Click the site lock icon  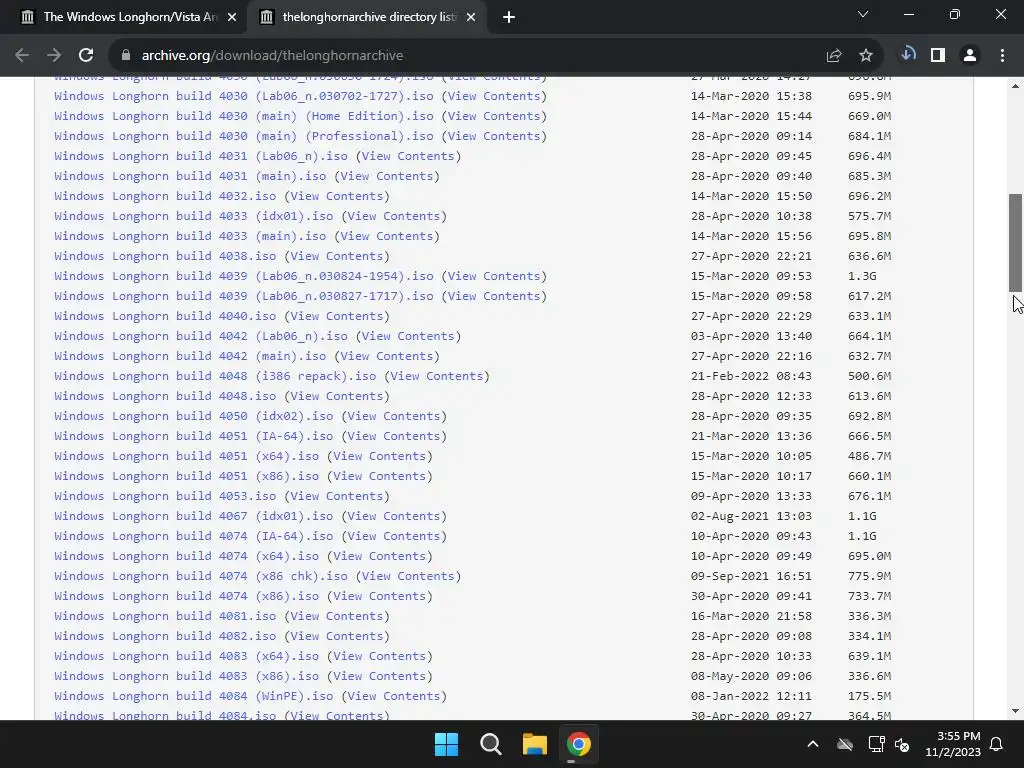tap(126, 56)
